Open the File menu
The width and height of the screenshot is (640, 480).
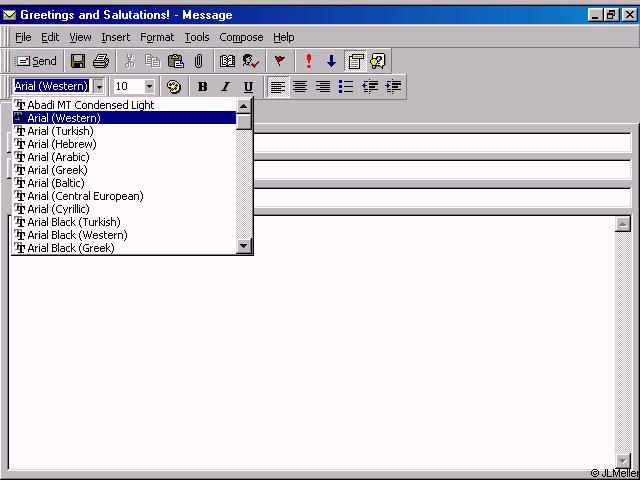tap(23, 37)
